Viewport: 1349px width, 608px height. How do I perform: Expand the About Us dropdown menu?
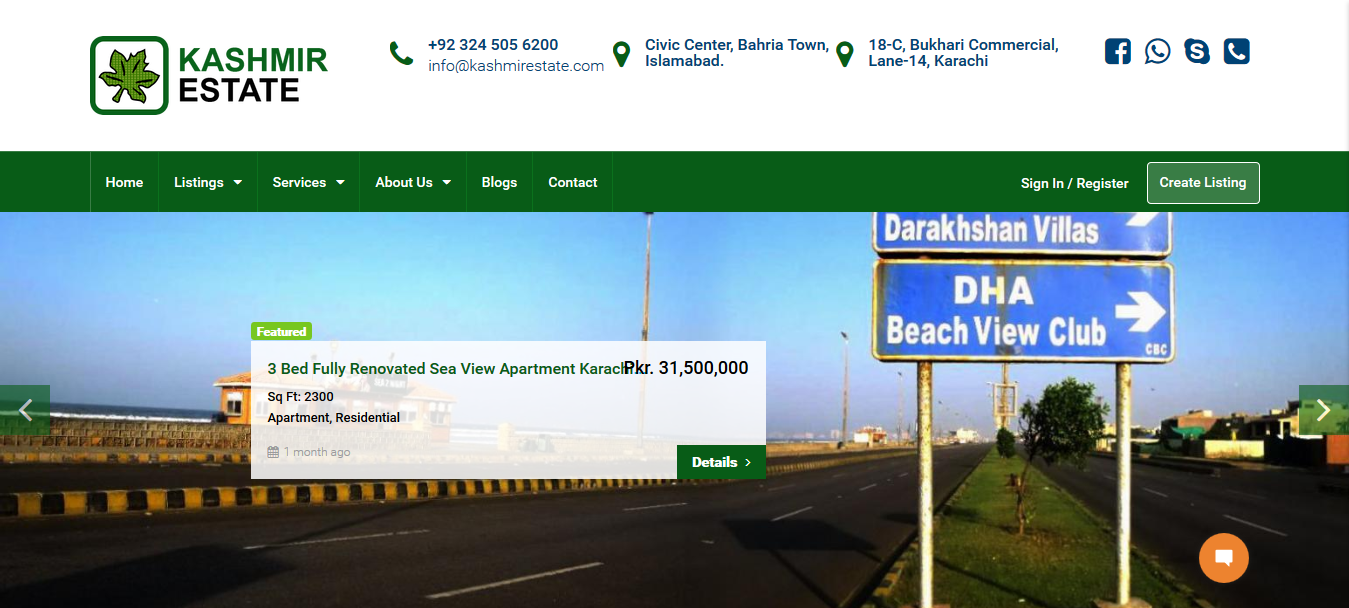(x=413, y=182)
